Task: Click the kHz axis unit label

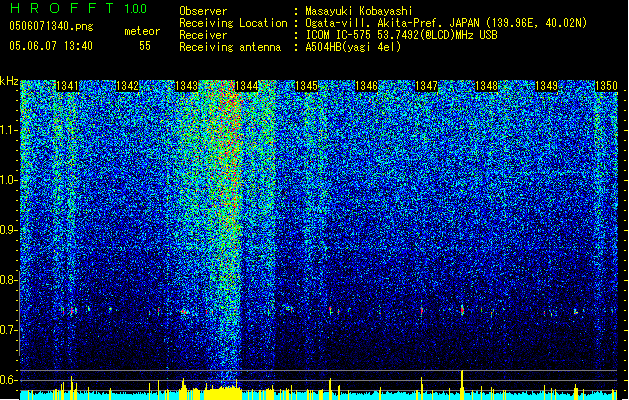Action: 9,81
